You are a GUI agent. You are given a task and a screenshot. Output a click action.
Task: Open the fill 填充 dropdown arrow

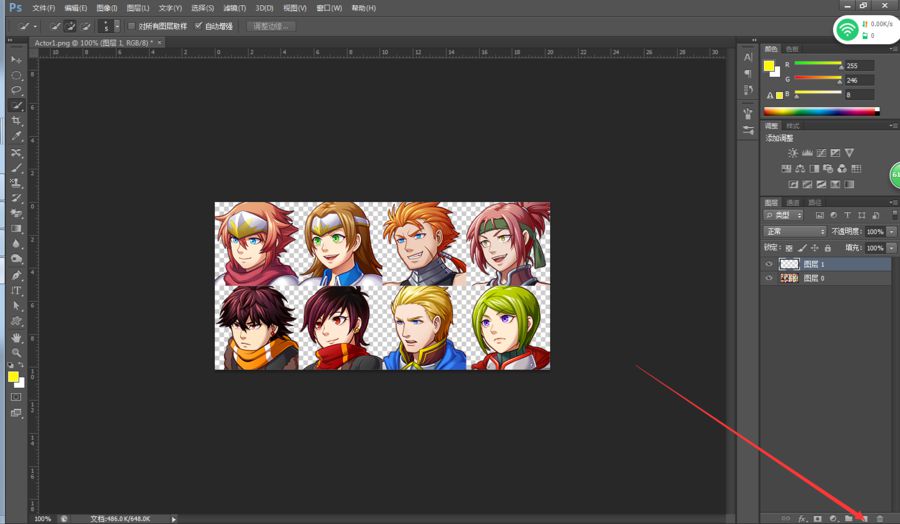[x=891, y=248]
